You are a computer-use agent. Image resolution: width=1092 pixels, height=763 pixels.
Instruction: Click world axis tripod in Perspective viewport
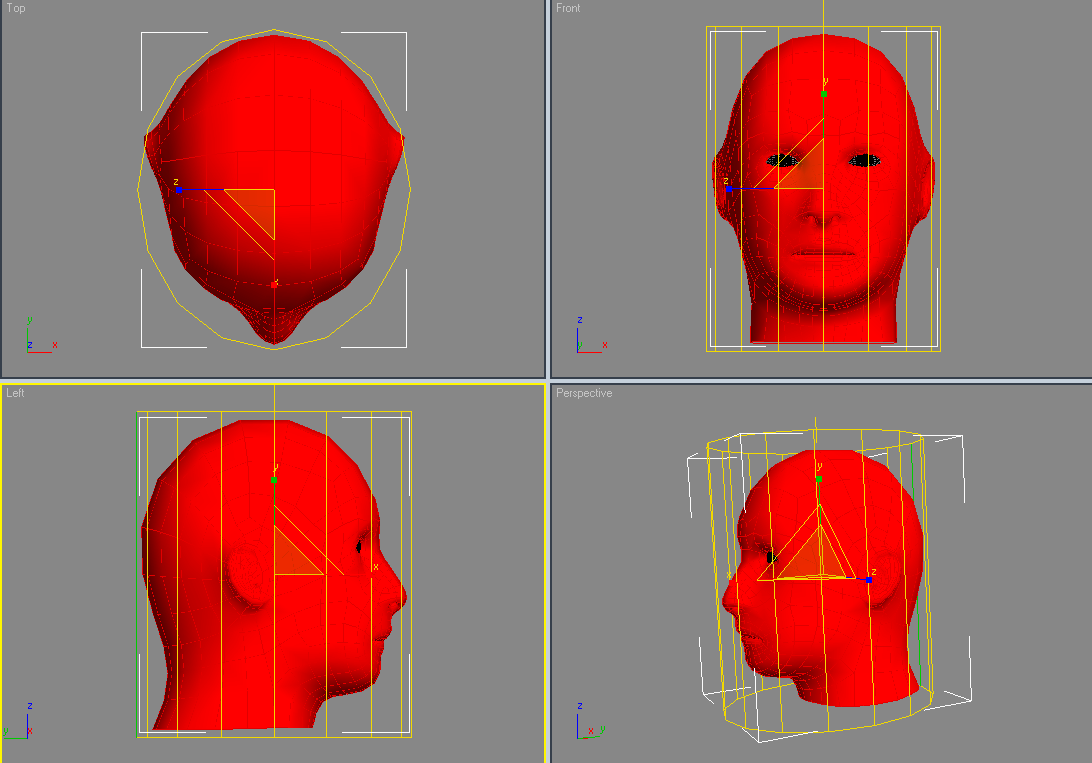[588, 723]
